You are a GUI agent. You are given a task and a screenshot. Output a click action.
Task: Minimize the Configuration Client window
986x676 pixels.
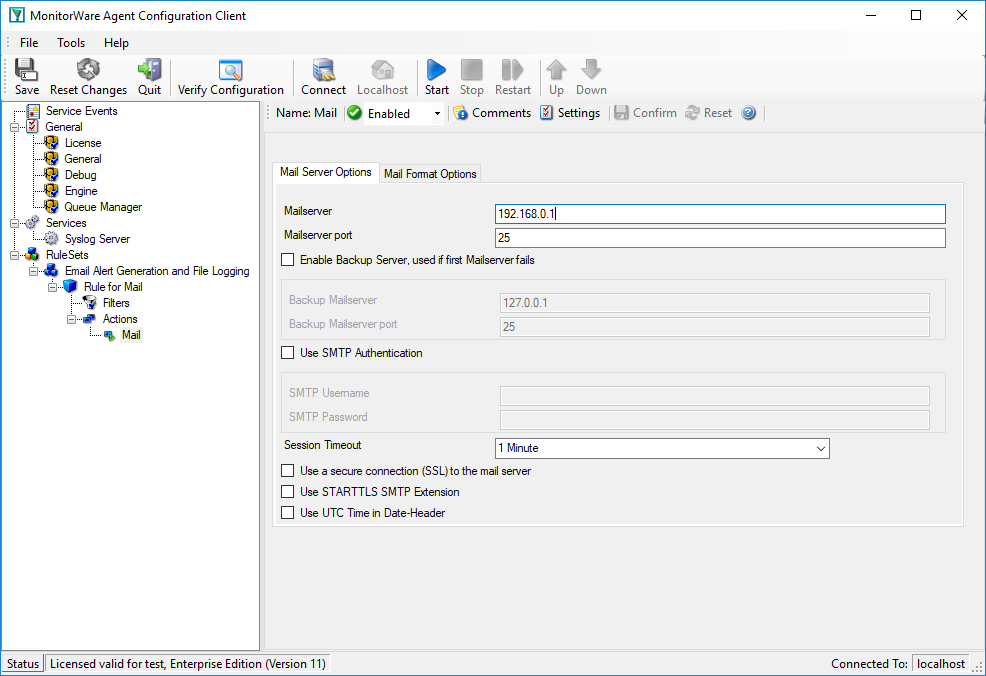click(871, 15)
